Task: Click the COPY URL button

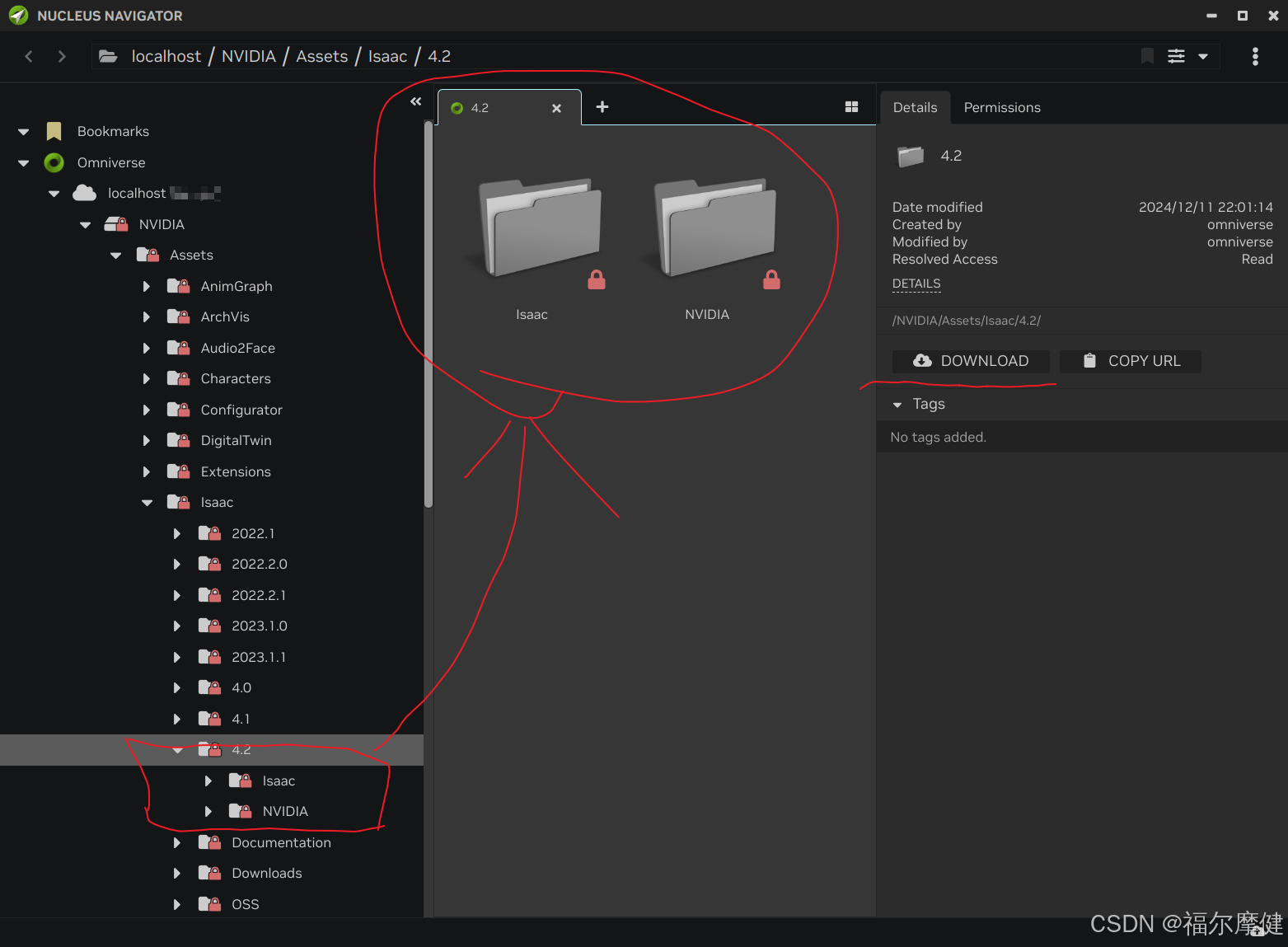Action: click(1130, 361)
